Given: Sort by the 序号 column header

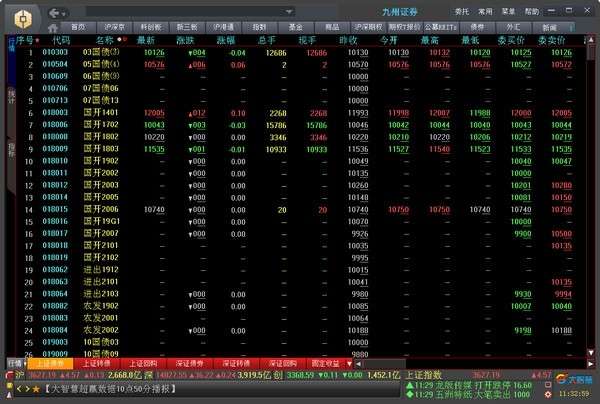Looking at the screenshot, I should [24, 40].
